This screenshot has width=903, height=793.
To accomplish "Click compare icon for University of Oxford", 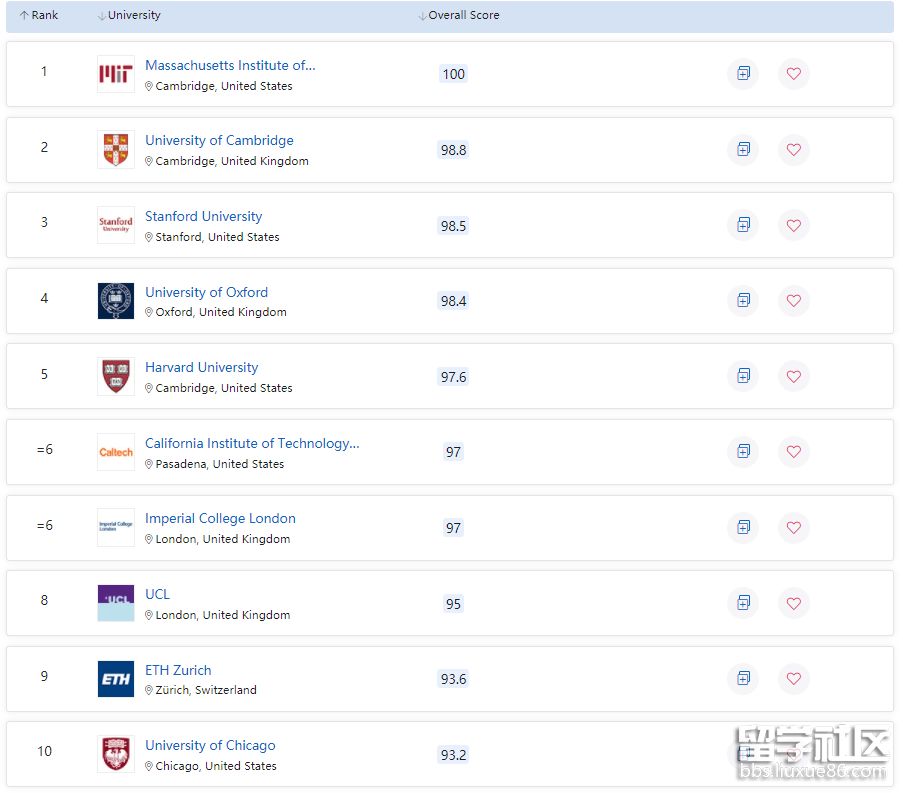I will 743,301.
